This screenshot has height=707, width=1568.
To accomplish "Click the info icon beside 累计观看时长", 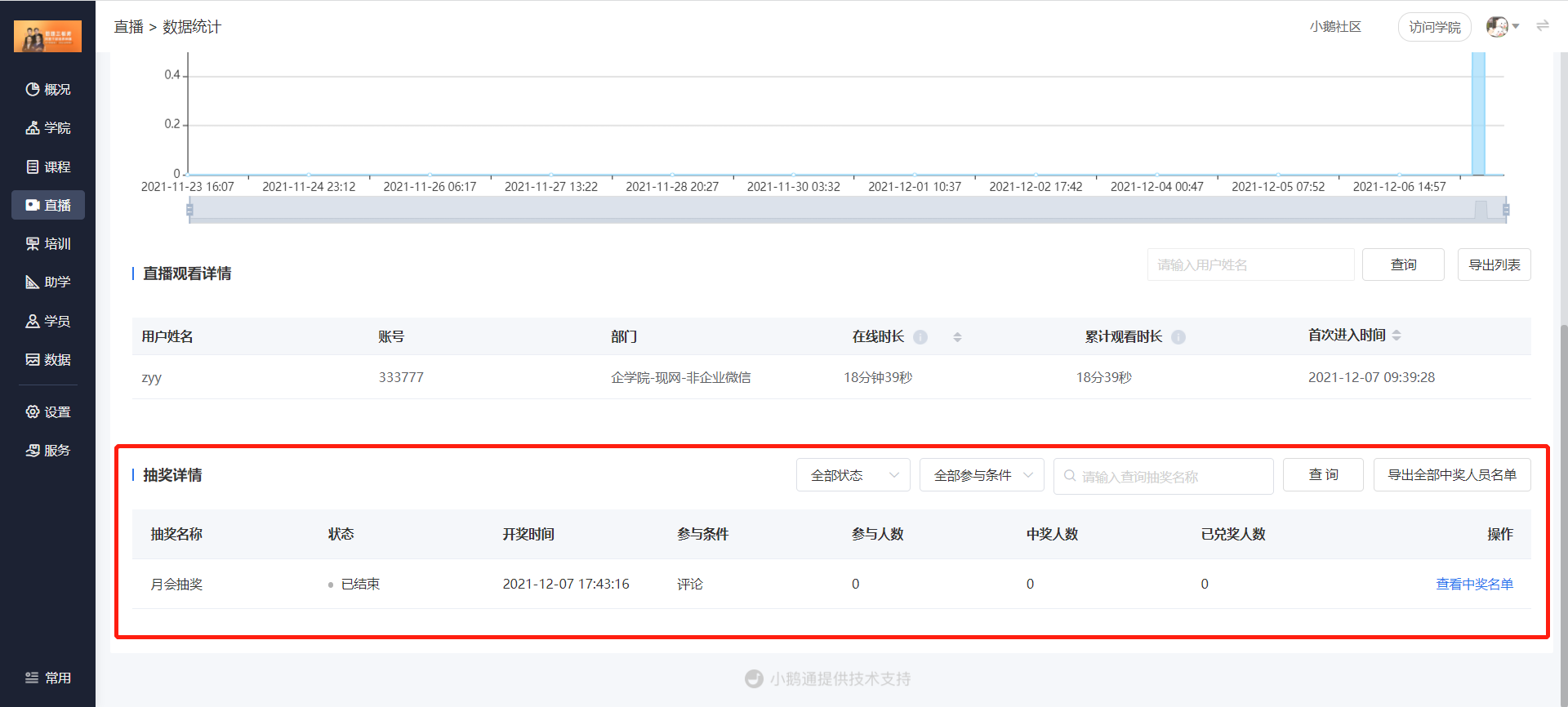I will point(1178,337).
